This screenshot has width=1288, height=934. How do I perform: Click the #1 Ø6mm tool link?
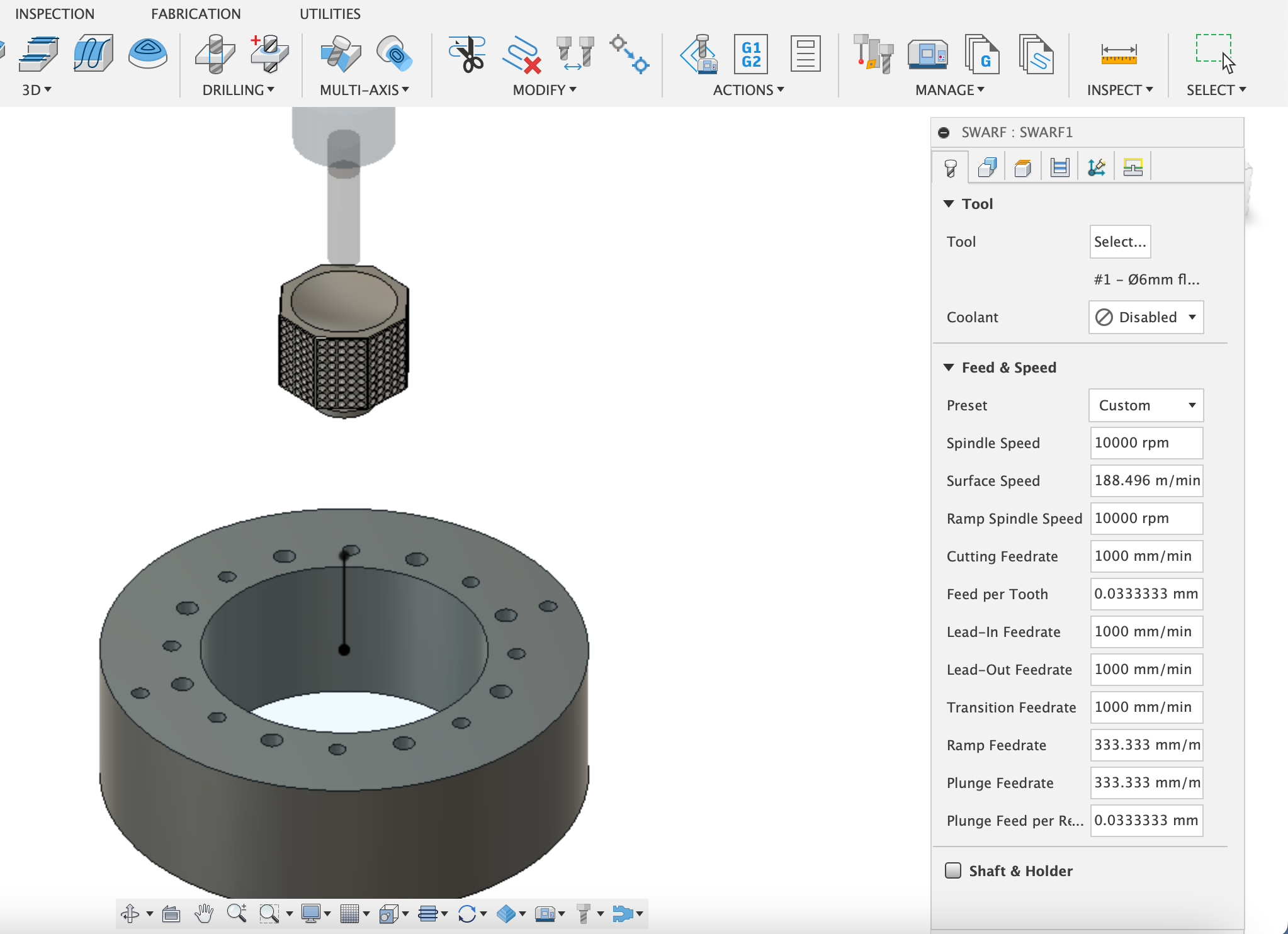1146,279
